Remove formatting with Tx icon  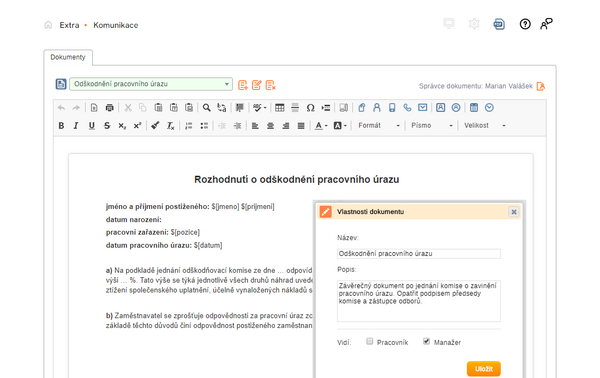[x=170, y=125]
